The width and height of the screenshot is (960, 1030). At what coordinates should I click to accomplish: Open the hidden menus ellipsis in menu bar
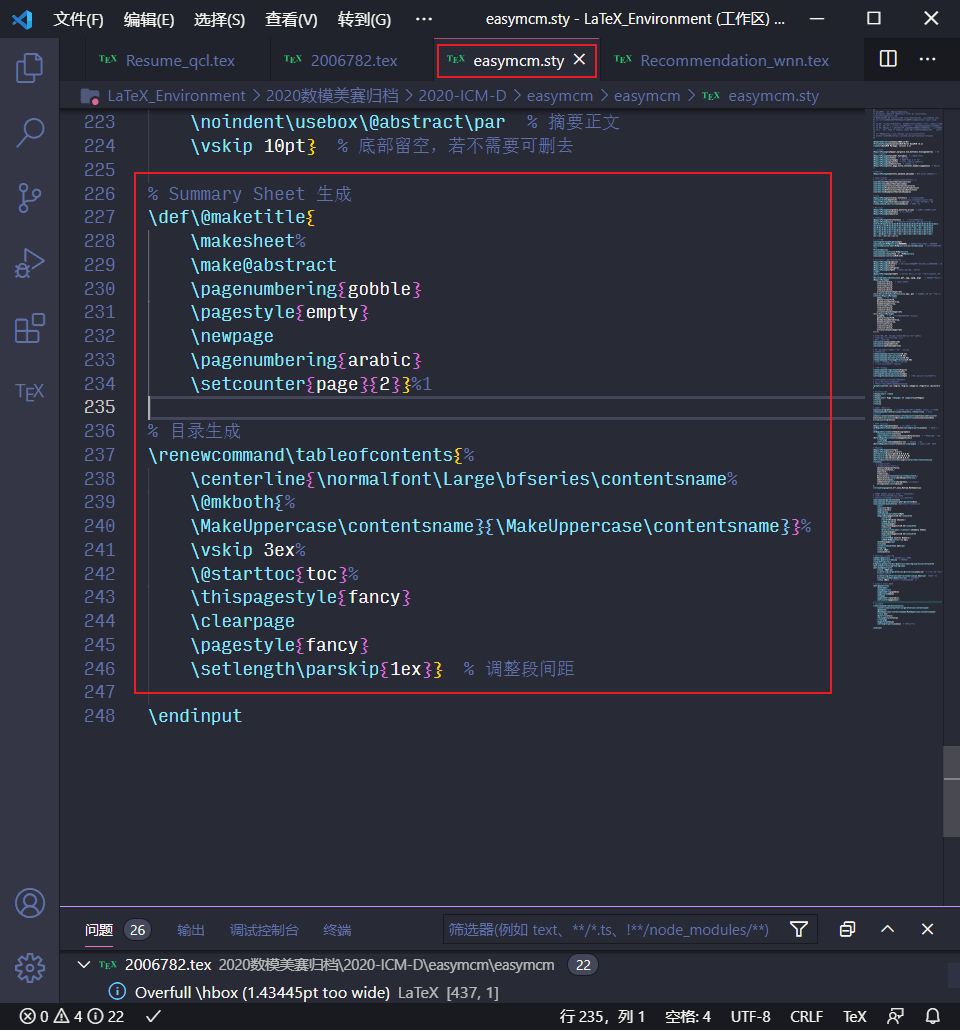[x=424, y=19]
